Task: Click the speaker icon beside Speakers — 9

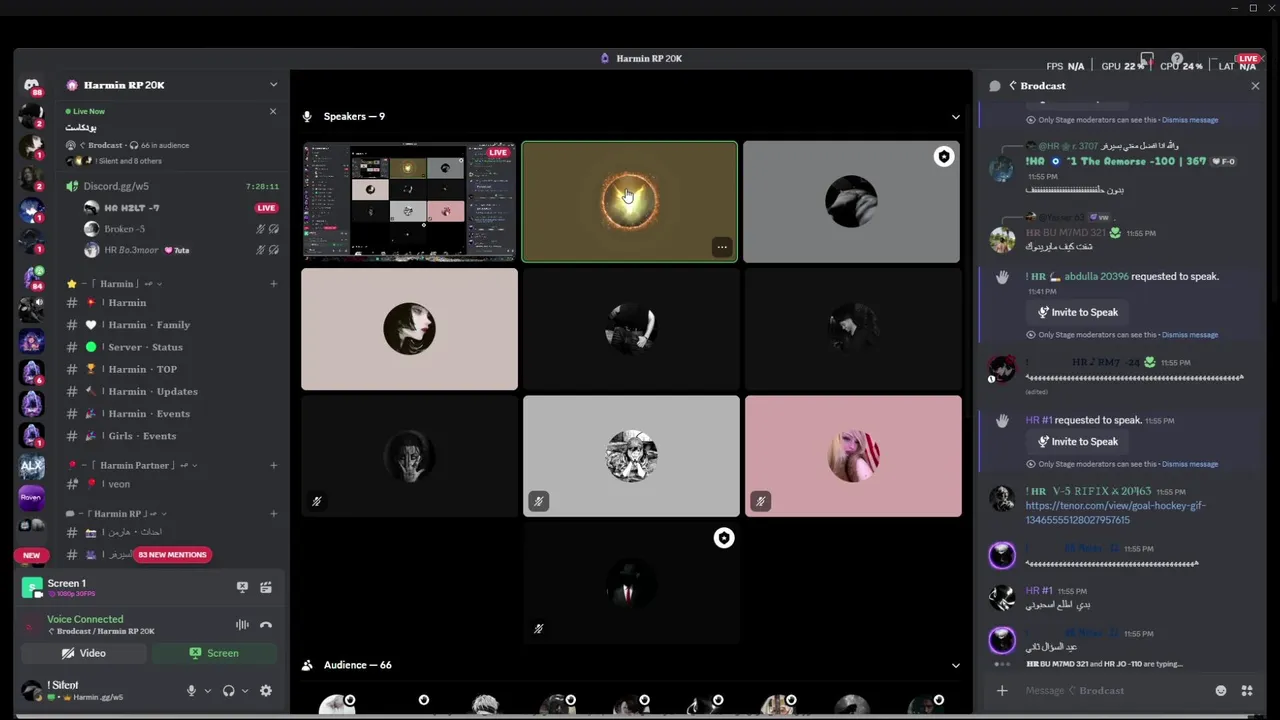Action: pyautogui.click(x=307, y=117)
